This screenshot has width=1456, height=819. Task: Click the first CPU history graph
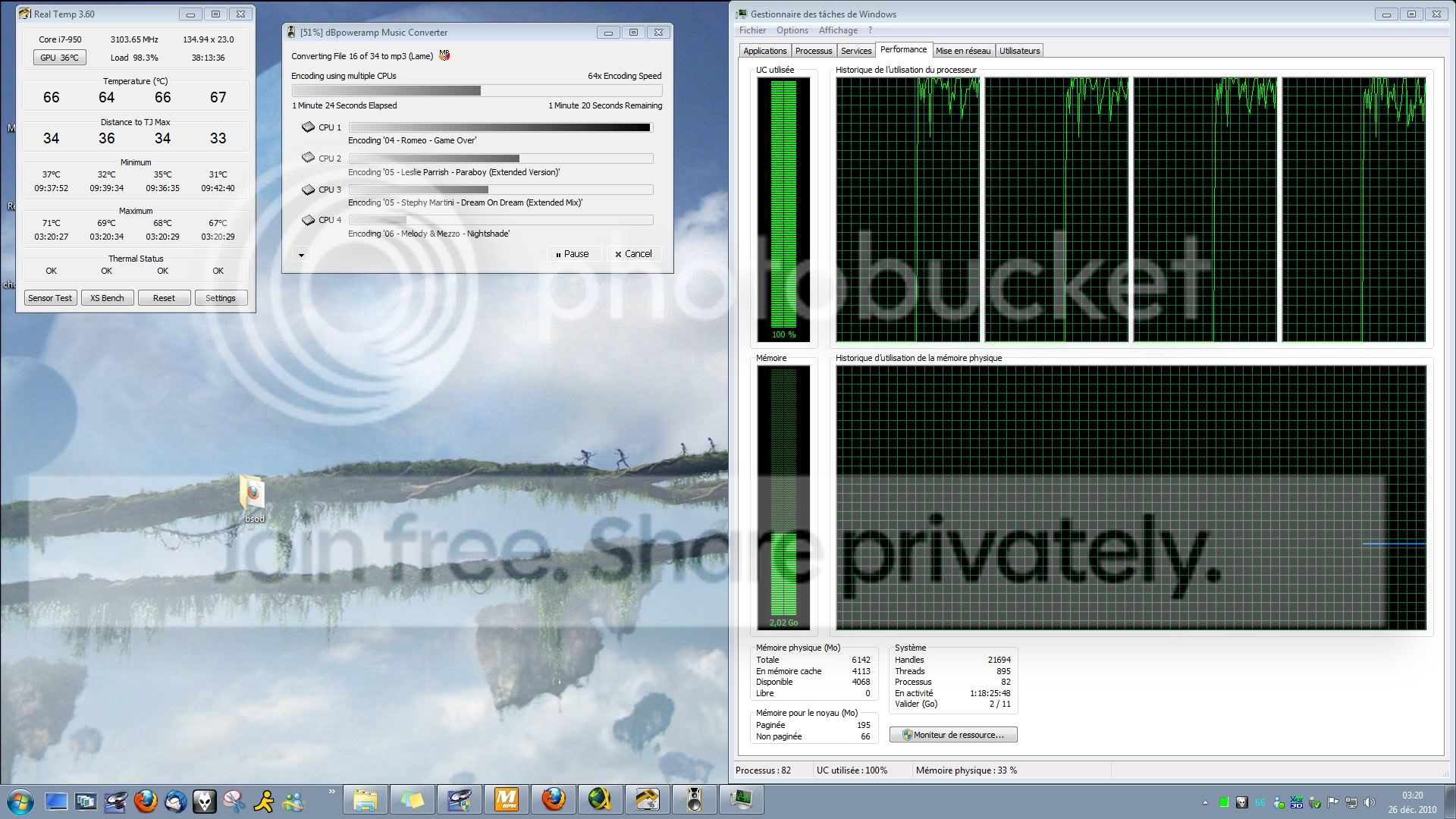point(908,209)
